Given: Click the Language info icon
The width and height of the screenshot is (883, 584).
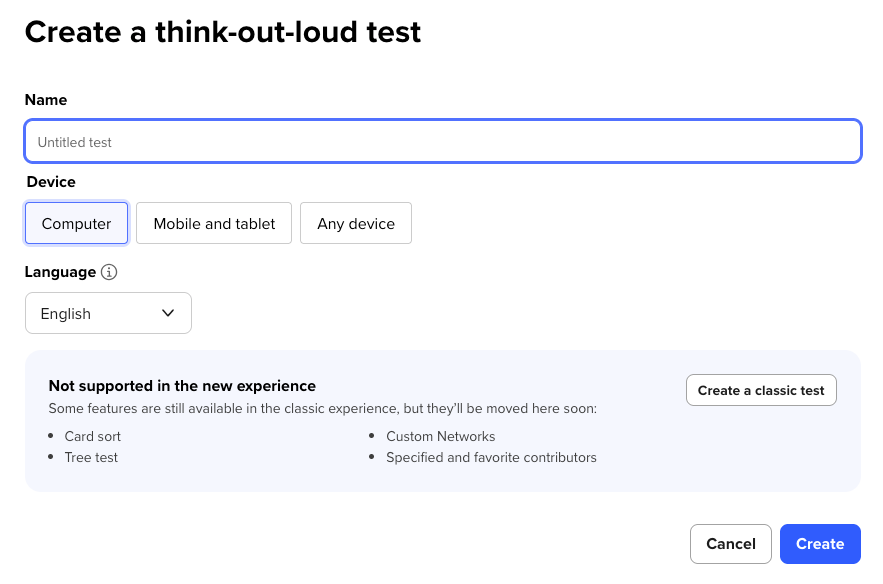Looking at the screenshot, I should tap(110, 272).
